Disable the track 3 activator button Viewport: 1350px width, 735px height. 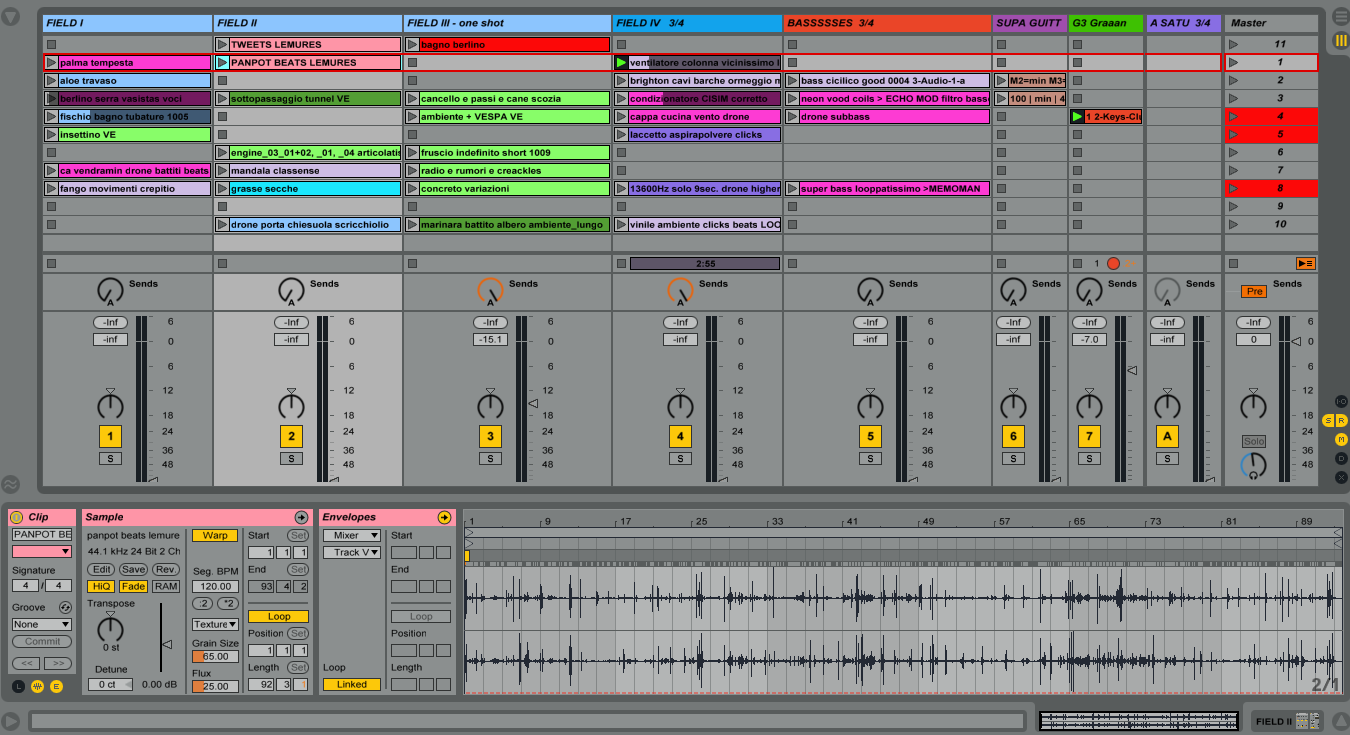tap(490, 436)
